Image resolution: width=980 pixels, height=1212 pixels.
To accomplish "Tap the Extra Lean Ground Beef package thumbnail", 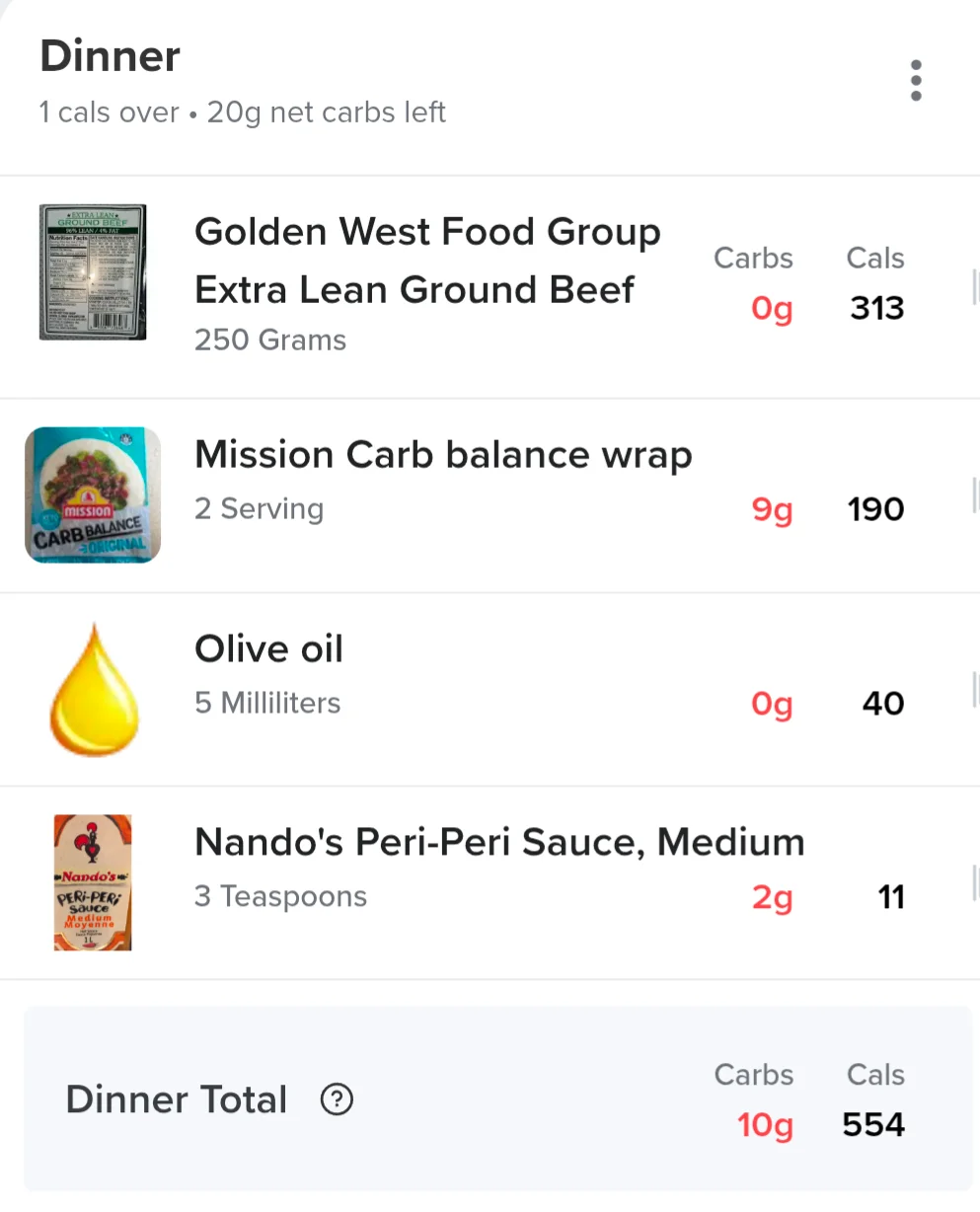I will [x=93, y=272].
